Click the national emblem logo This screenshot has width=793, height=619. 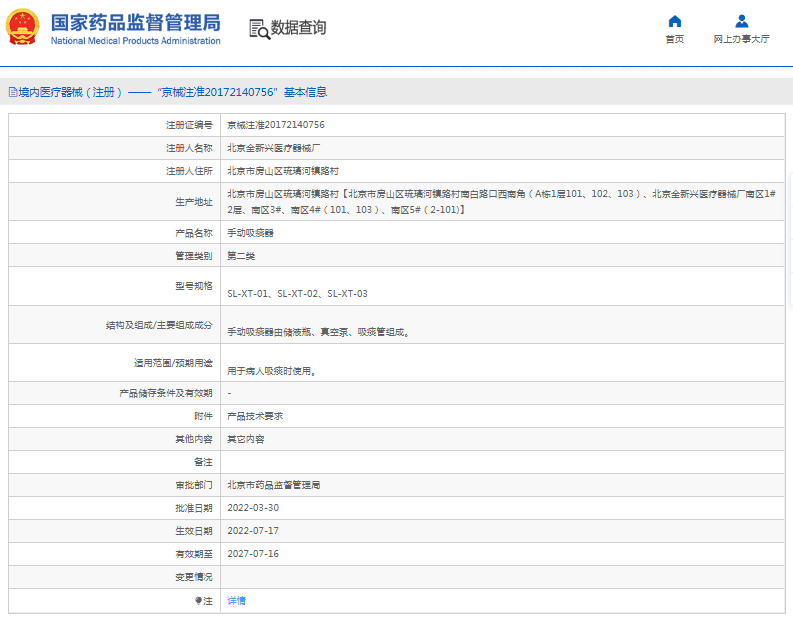[x=24, y=28]
